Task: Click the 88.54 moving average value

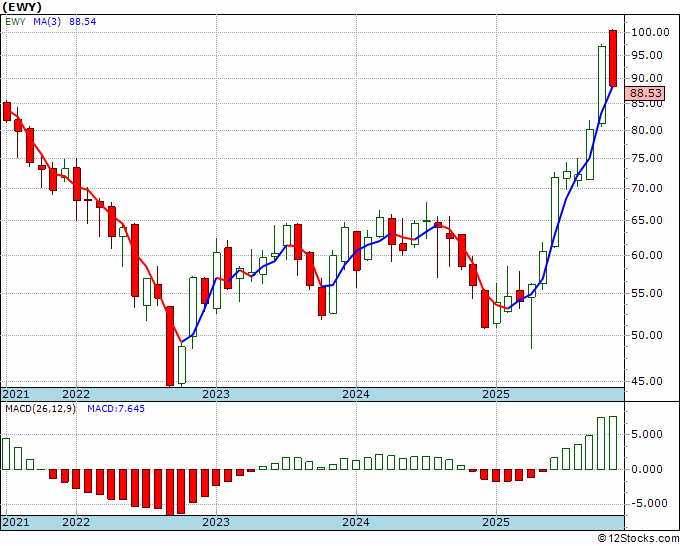Action: tap(82, 22)
